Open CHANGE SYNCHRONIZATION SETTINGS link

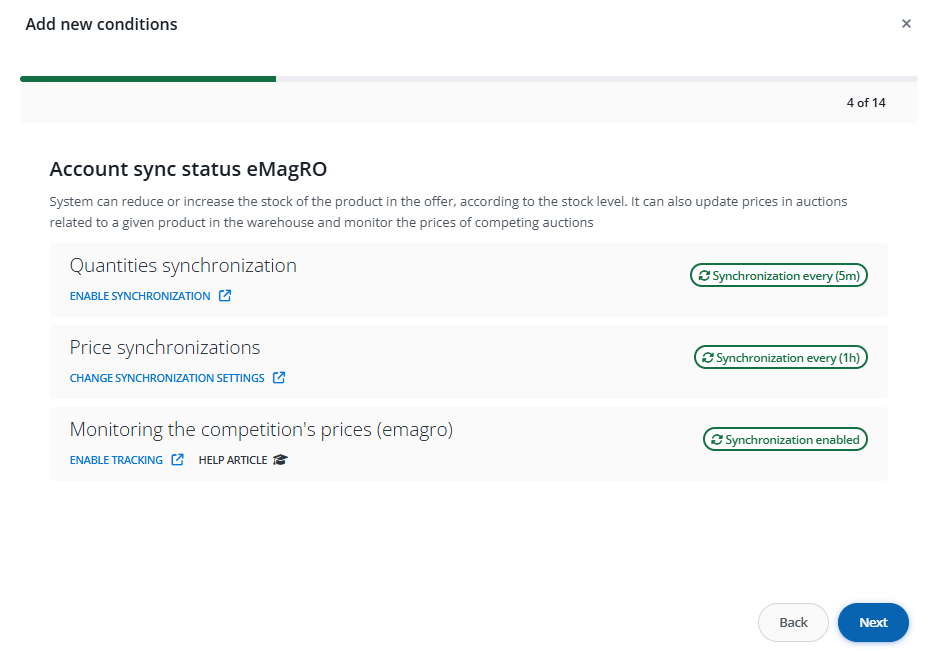point(167,378)
